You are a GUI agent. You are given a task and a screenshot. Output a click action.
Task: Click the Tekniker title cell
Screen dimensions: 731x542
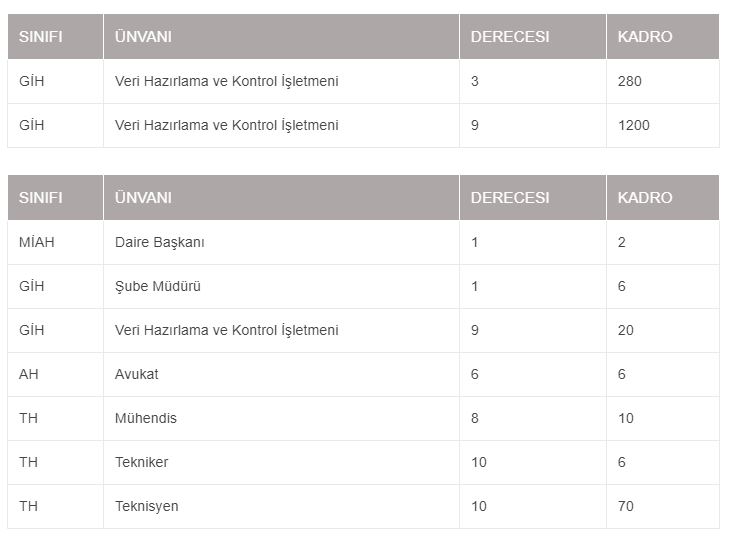pyautogui.click(x=281, y=462)
